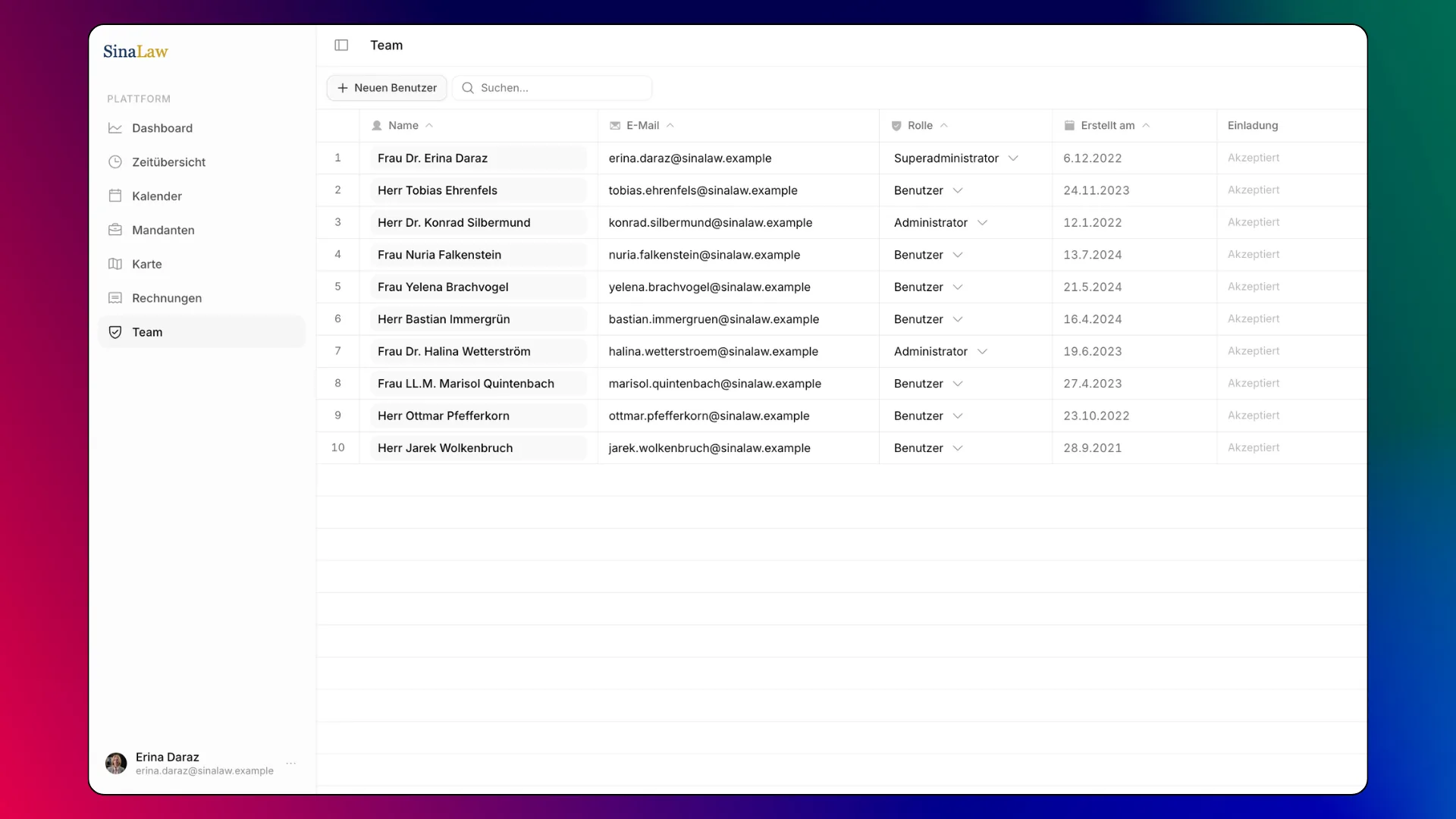Select the name Herr Ottmar Pfefferkorn
The height and width of the screenshot is (819, 1456).
[x=444, y=416]
